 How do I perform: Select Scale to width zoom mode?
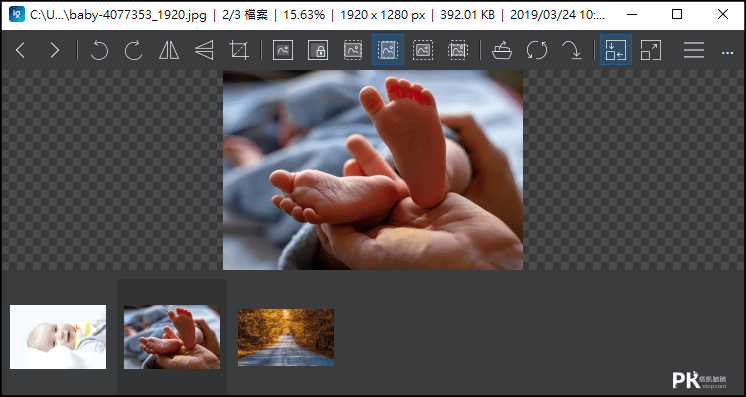(353, 50)
